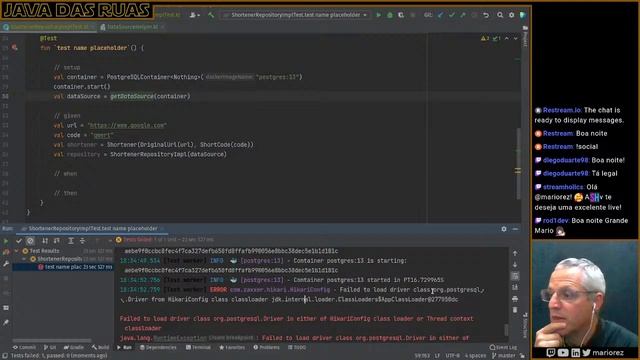Click the Git push arrow icon
This screenshot has height=360, width=640.
(463, 15)
